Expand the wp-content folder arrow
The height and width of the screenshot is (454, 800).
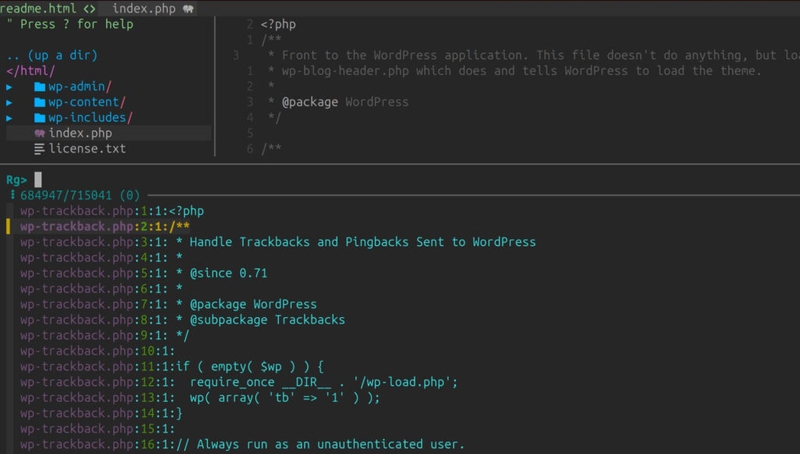pyautogui.click(x=9, y=103)
